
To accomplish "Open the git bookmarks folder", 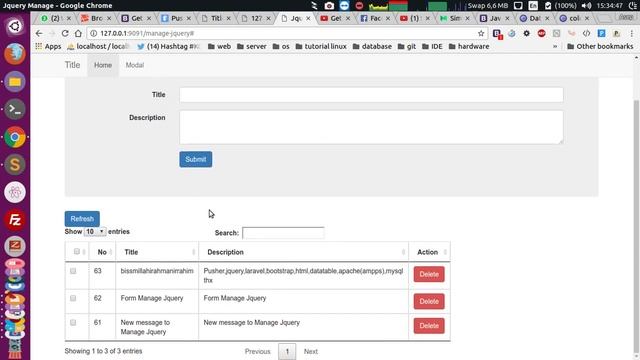I will (407, 47).
